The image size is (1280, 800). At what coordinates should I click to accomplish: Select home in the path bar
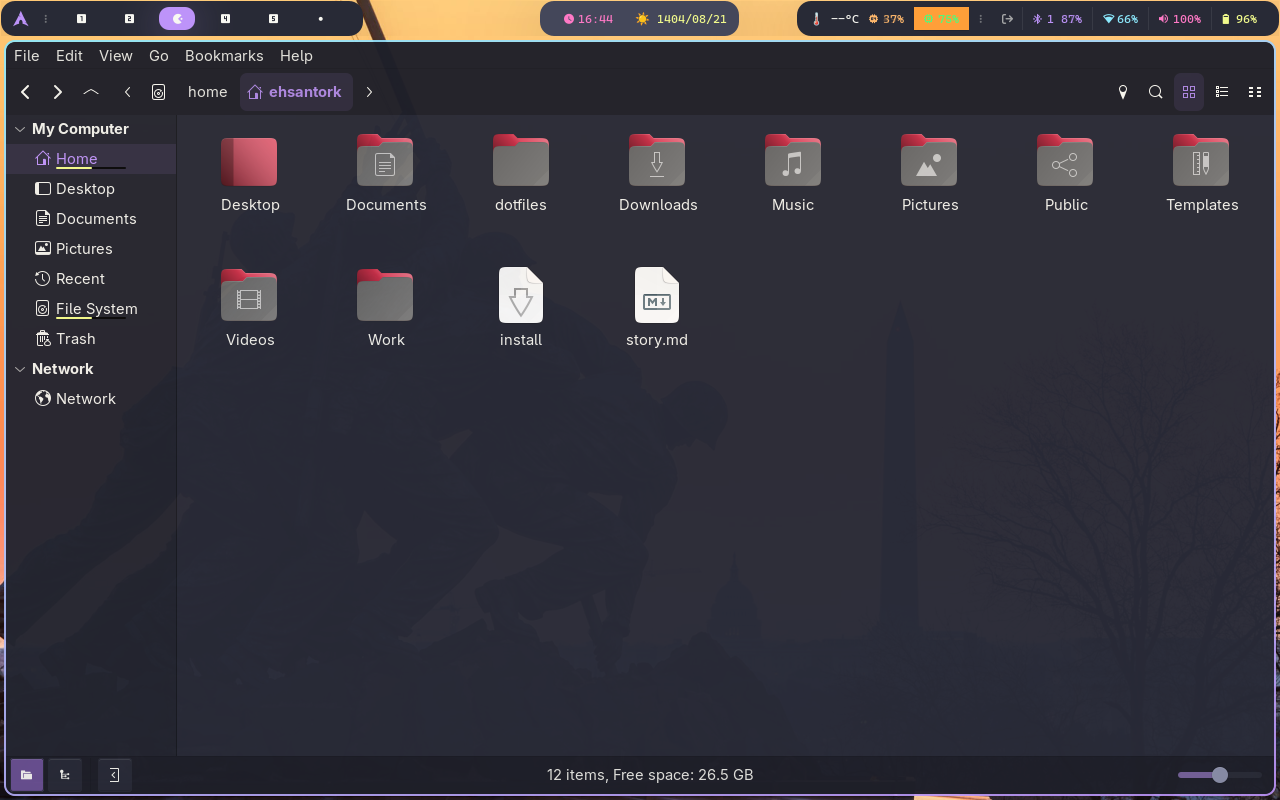pos(207,91)
